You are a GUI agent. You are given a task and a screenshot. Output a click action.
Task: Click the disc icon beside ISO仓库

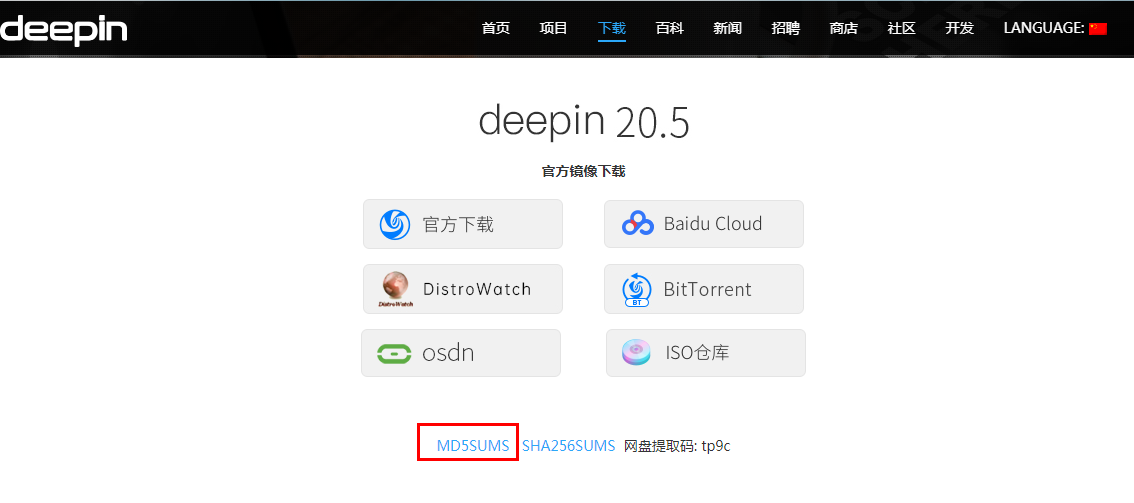click(636, 353)
